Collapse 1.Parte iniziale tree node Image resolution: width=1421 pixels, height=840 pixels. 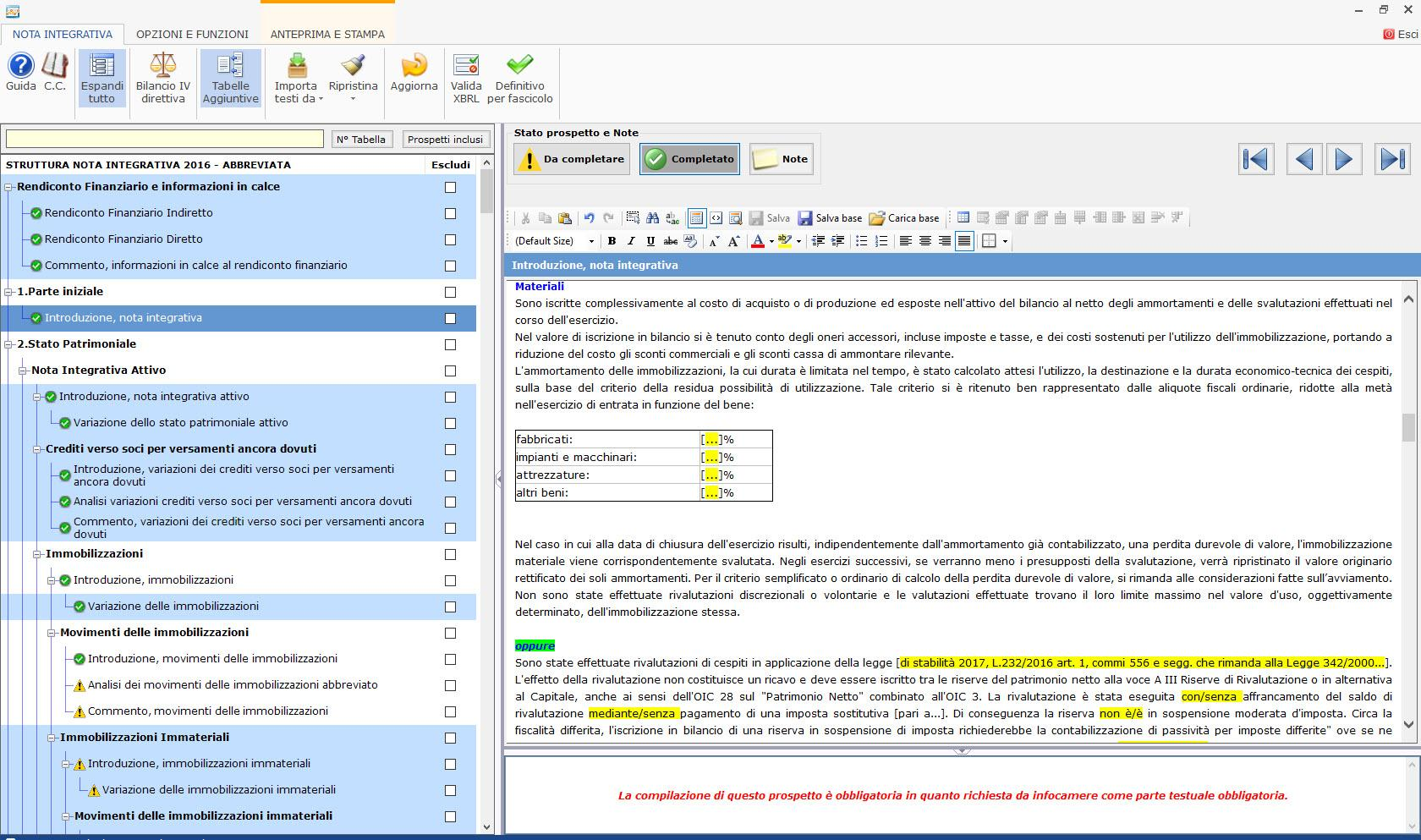point(9,292)
